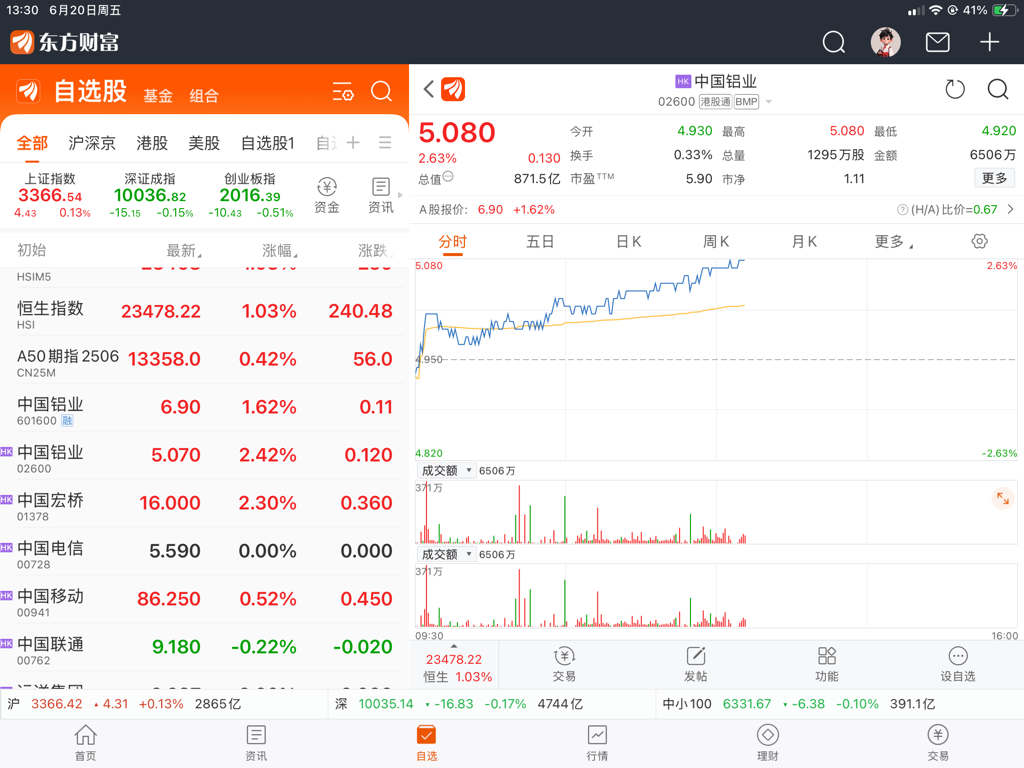Open second 成交额 indicator dropdown
The width and height of the screenshot is (1024, 768).
pyautogui.click(x=447, y=554)
